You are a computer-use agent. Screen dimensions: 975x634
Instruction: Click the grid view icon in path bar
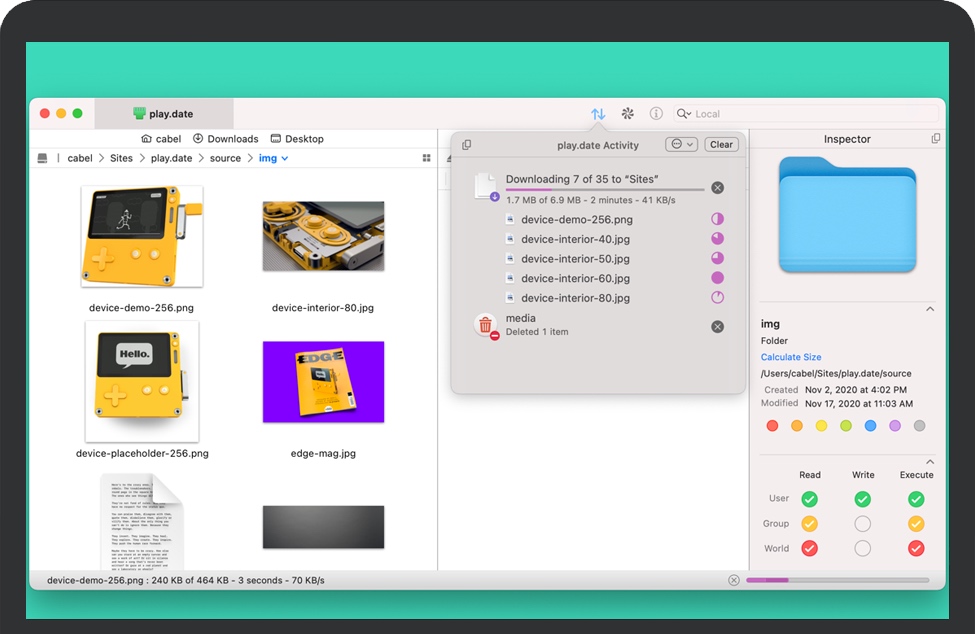click(427, 158)
